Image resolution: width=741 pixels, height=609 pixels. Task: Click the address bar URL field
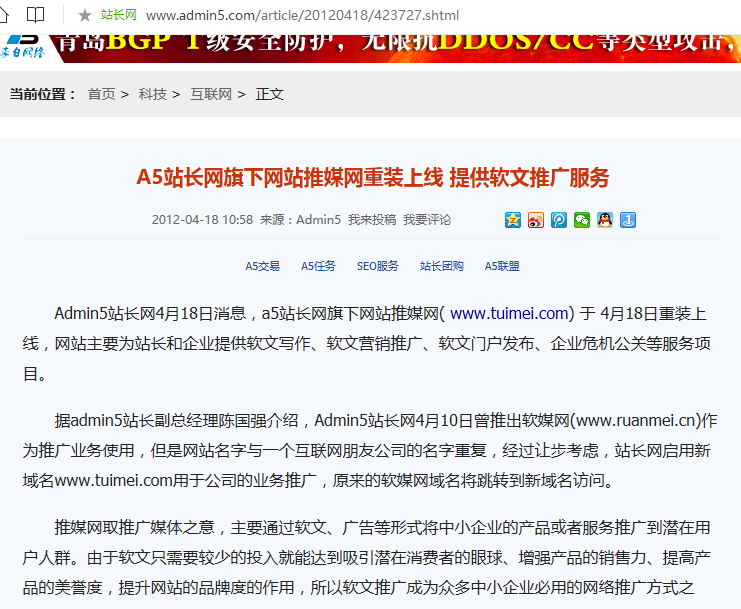302,16
